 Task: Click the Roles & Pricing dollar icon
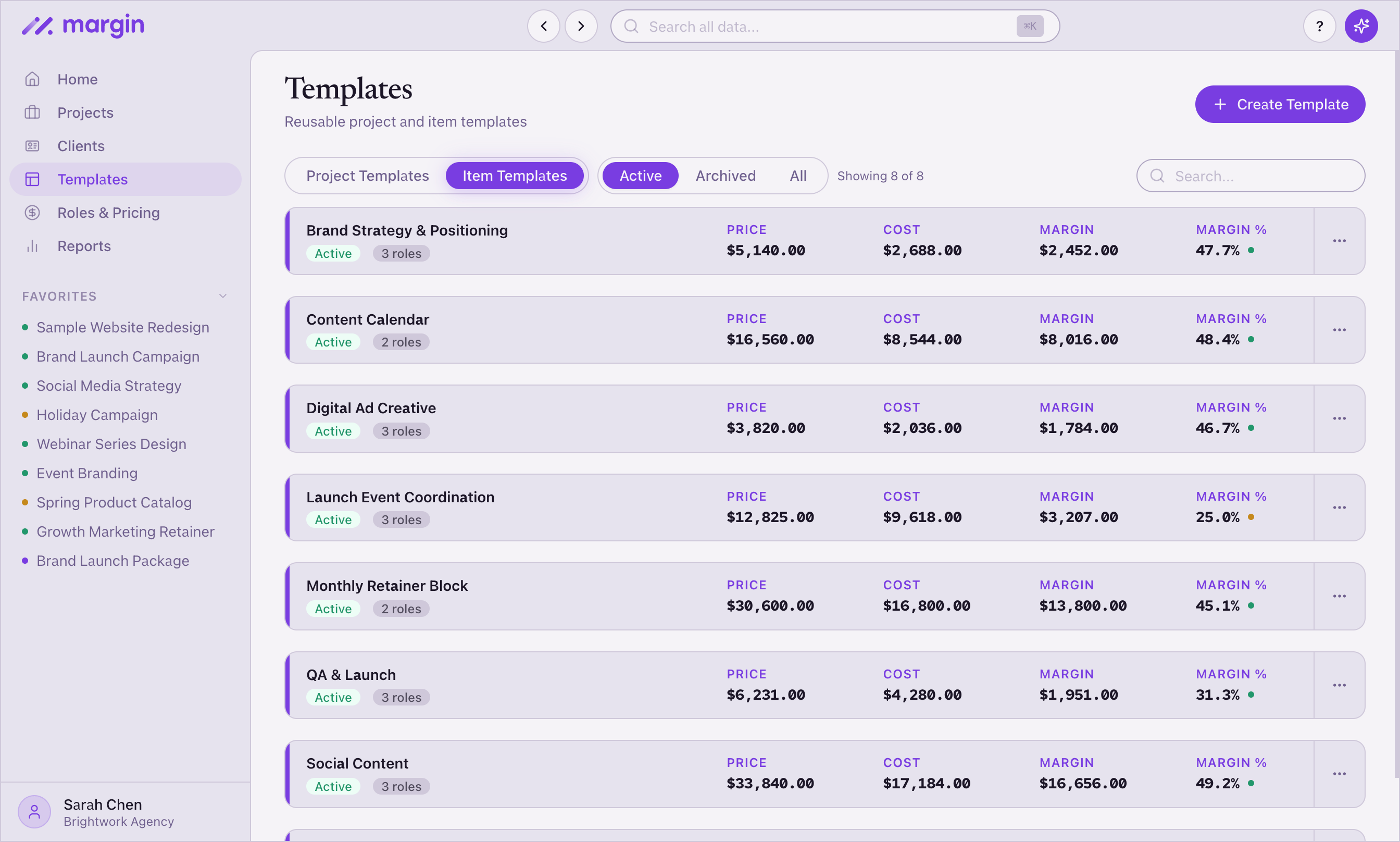tap(32, 213)
